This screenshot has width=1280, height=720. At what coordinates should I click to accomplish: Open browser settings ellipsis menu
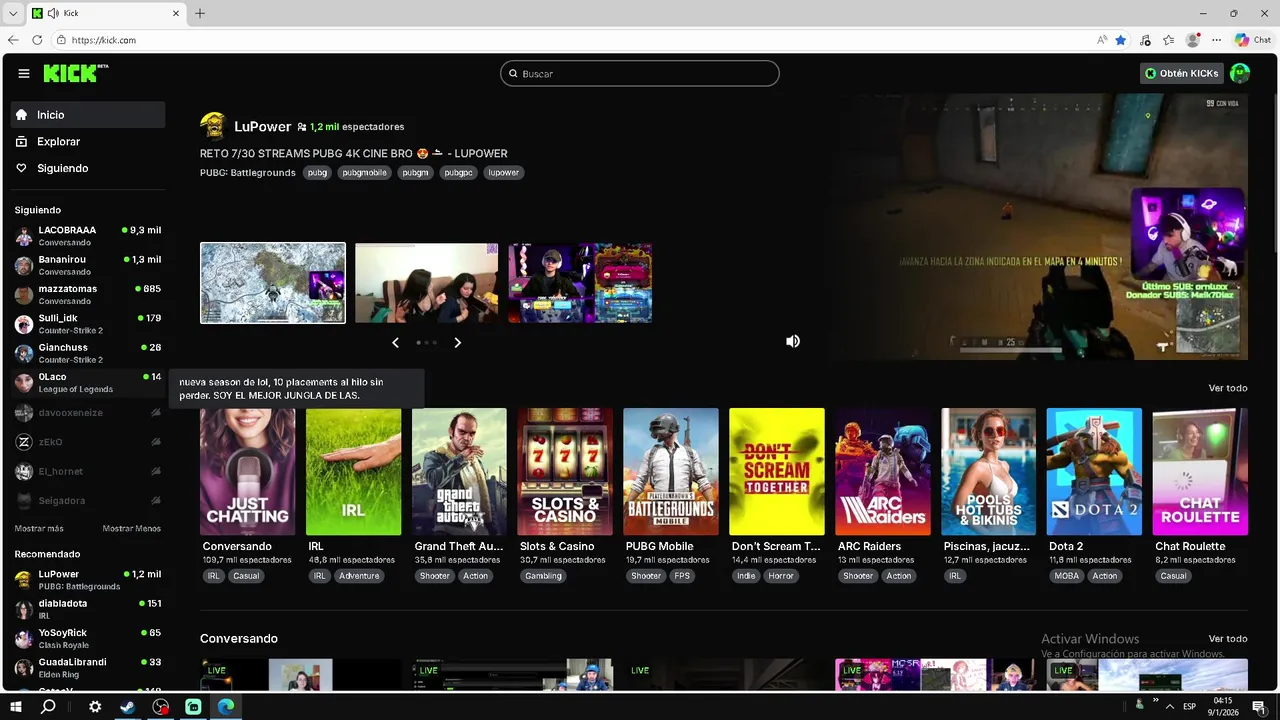point(1217,40)
